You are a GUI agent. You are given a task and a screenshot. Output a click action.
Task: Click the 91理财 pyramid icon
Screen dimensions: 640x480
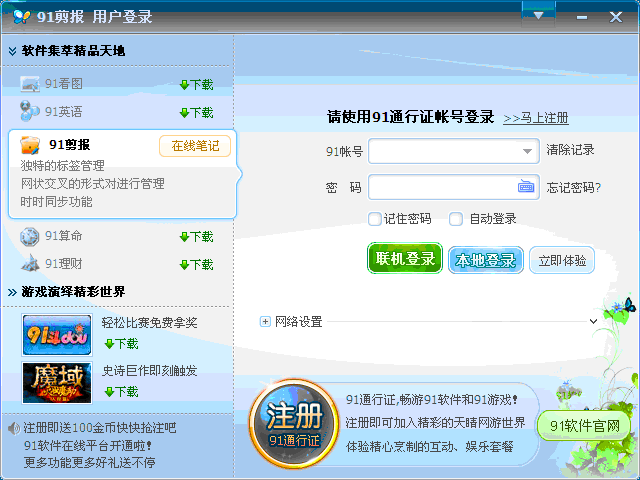30,263
